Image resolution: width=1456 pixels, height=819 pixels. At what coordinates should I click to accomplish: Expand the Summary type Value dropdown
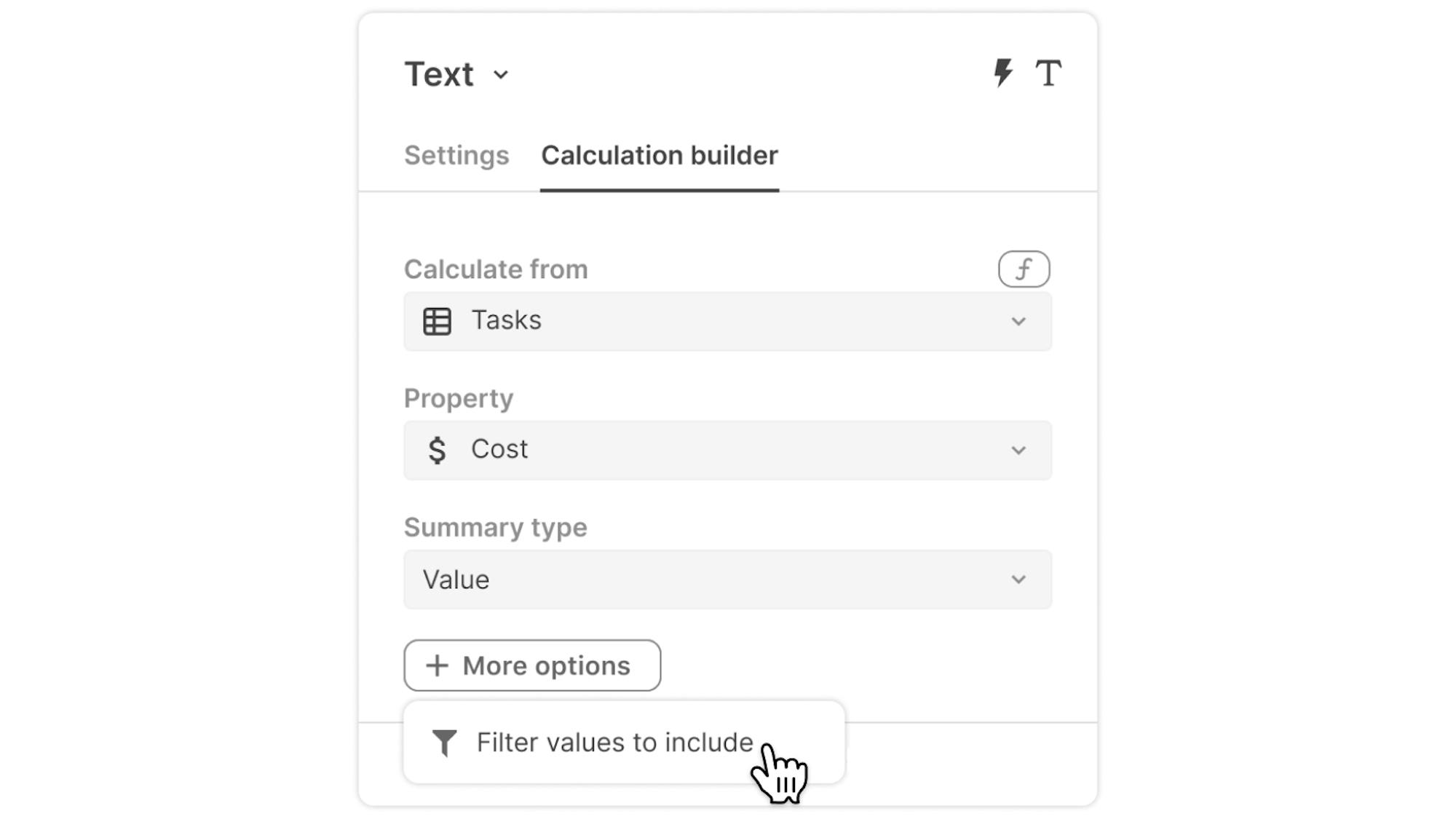728,579
